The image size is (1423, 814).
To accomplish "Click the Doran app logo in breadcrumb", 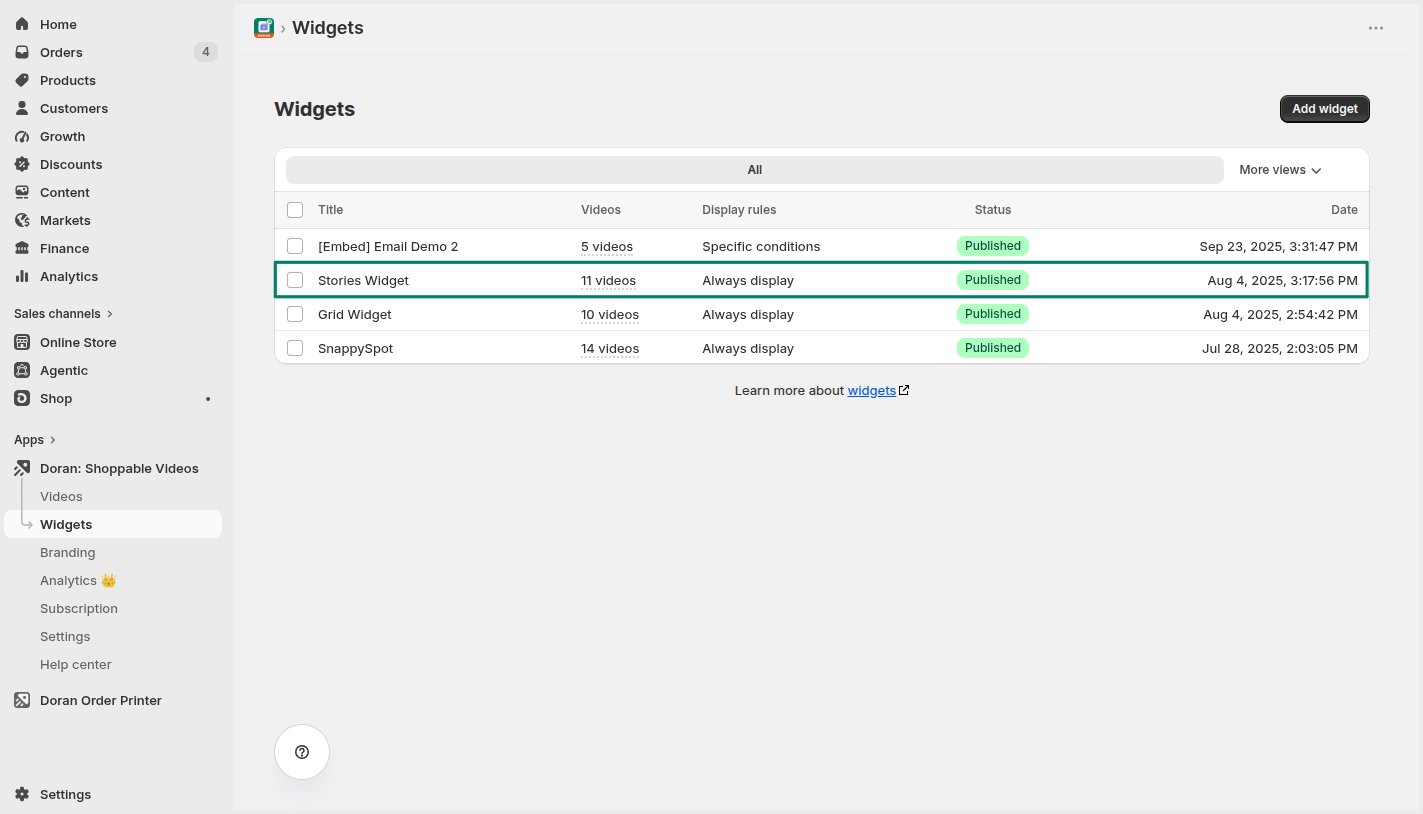I will click(264, 28).
